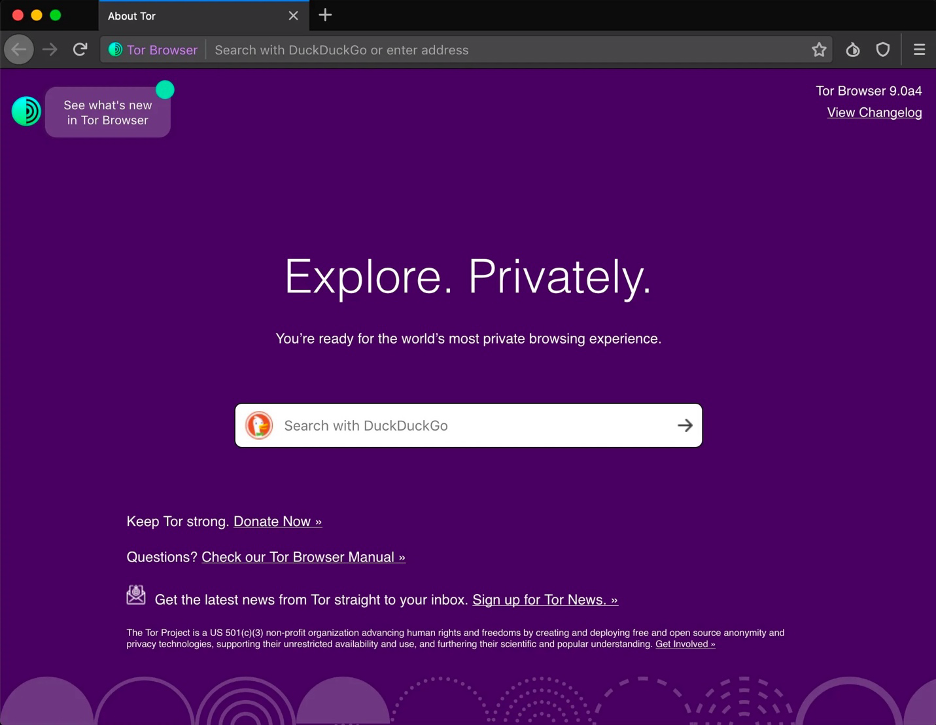Click the Tor Browser identity onion icon

click(x=115, y=50)
